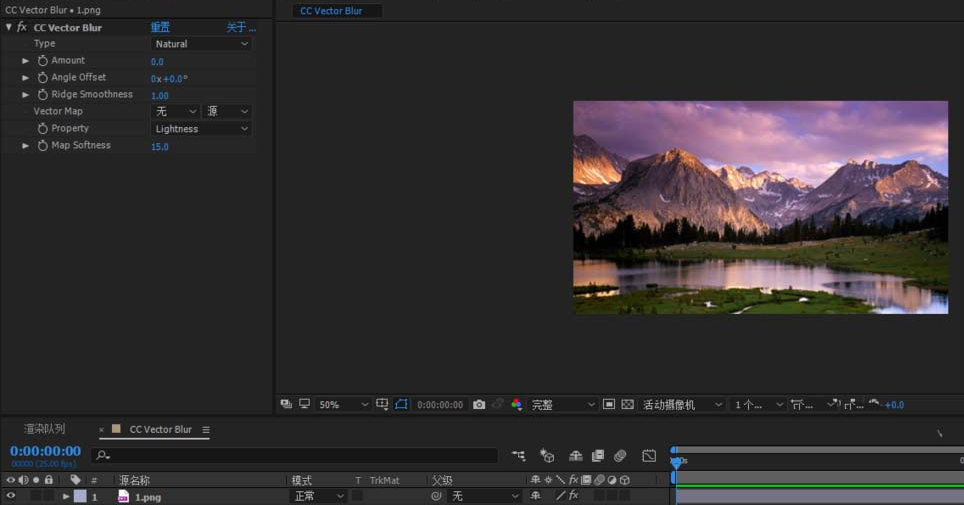Open the Vector Map 源 dropdown

pos(227,111)
